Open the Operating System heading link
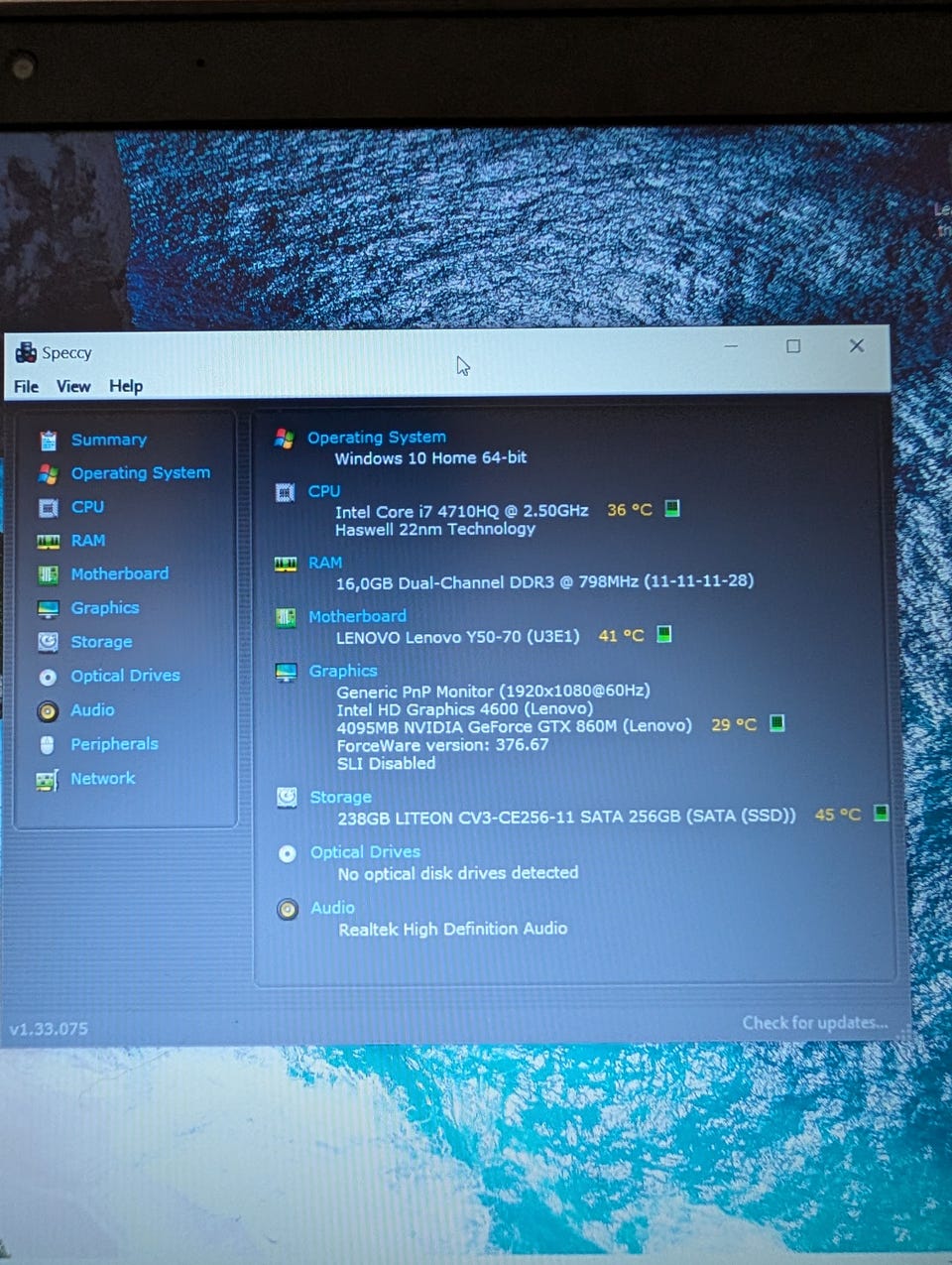952x1265 pixels. coord(377,438)
